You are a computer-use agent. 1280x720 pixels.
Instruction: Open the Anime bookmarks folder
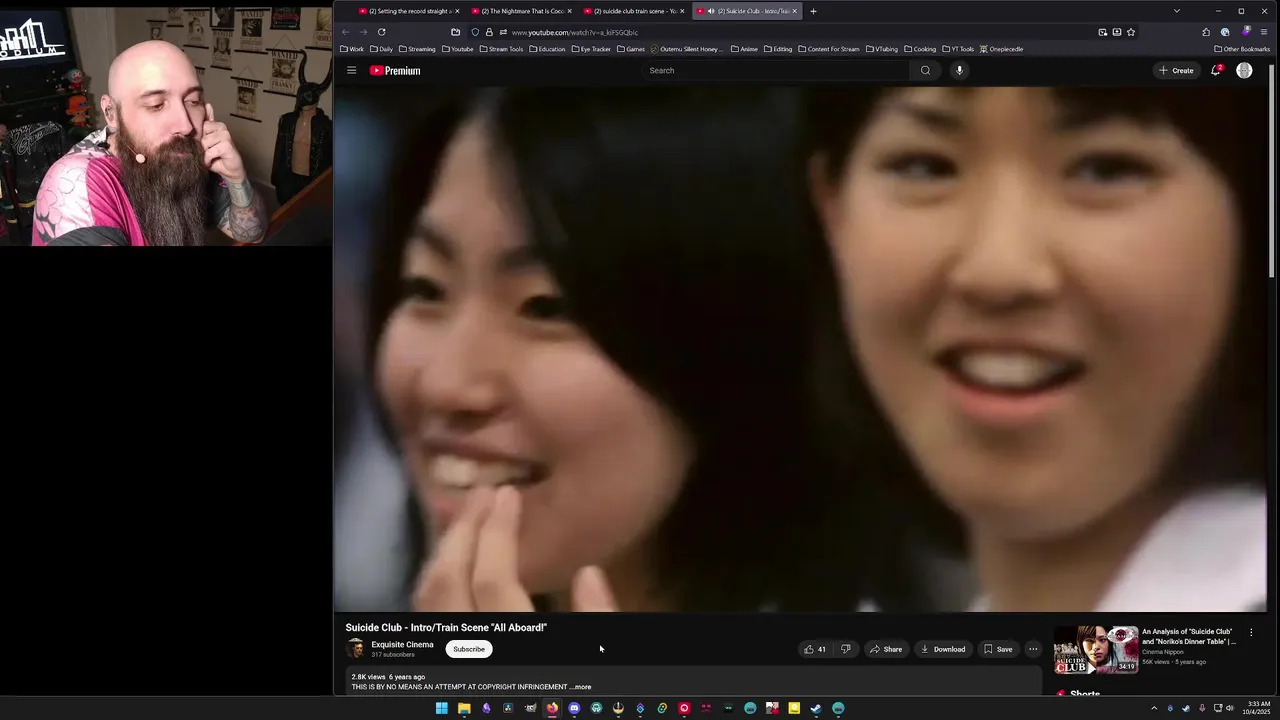pos(744,49)
